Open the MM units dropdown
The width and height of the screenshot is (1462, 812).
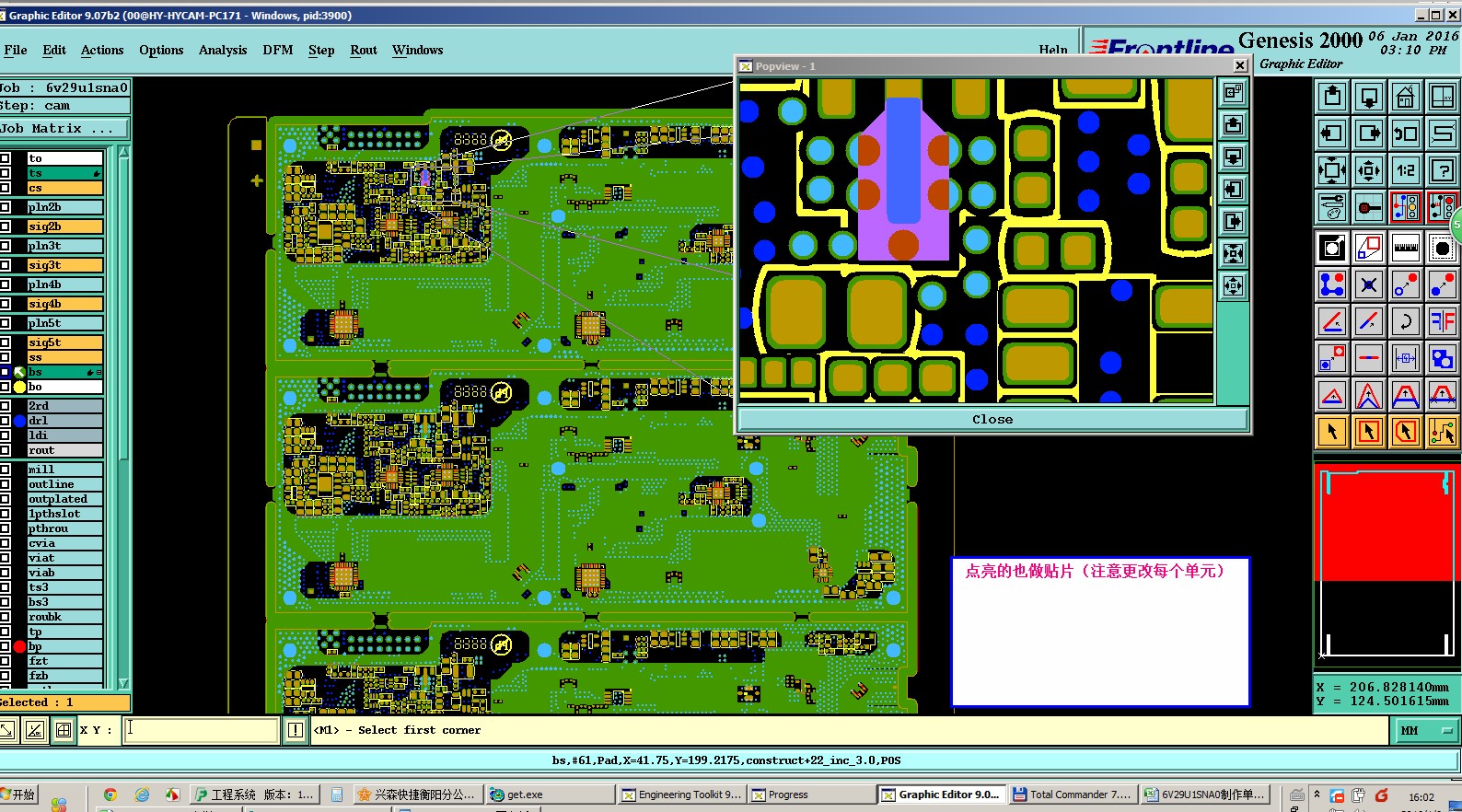point(1426,730)
